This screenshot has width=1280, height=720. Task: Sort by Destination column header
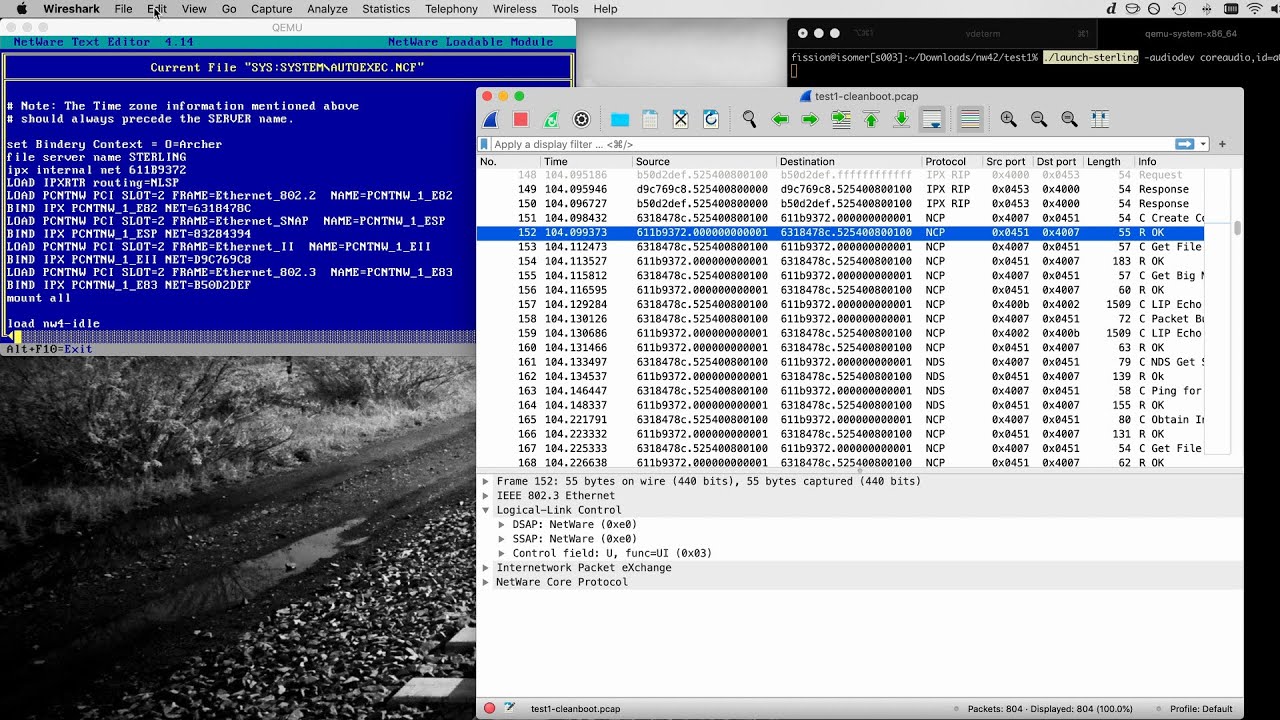[x=848, y=161]
